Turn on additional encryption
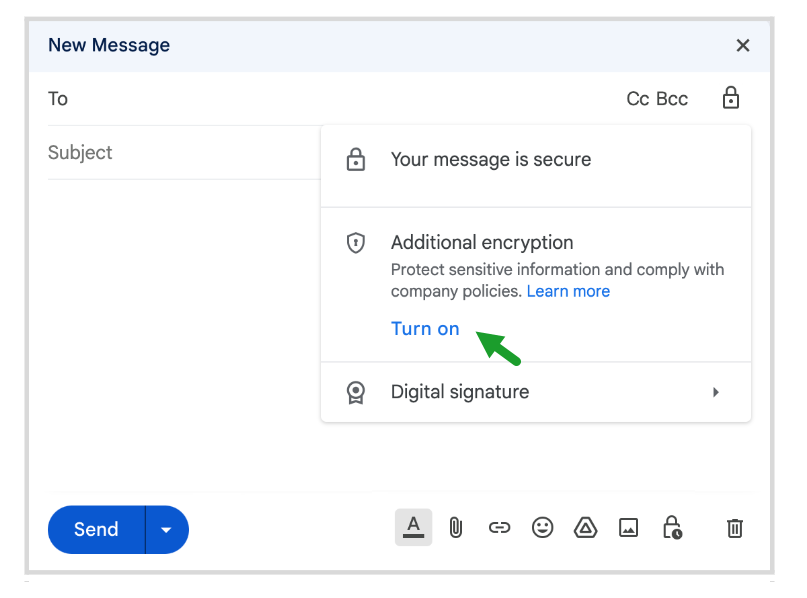 425,328
